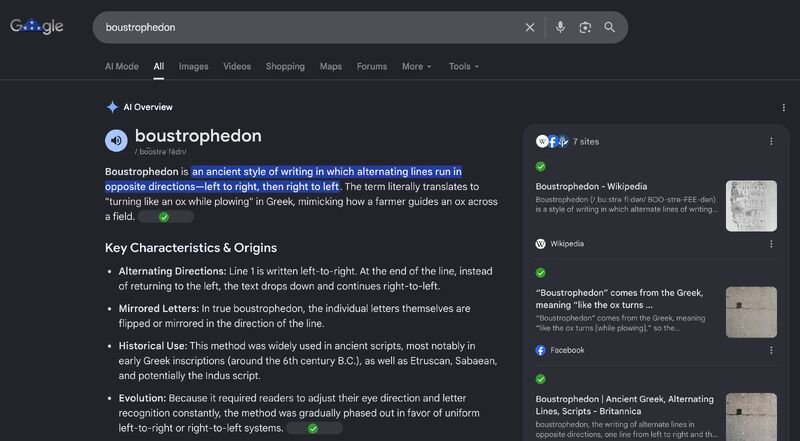Image resolution: width=800 pixels, height=441 pixels.
Task: Click the Wikipedia source label
Action: click(567, 244)
